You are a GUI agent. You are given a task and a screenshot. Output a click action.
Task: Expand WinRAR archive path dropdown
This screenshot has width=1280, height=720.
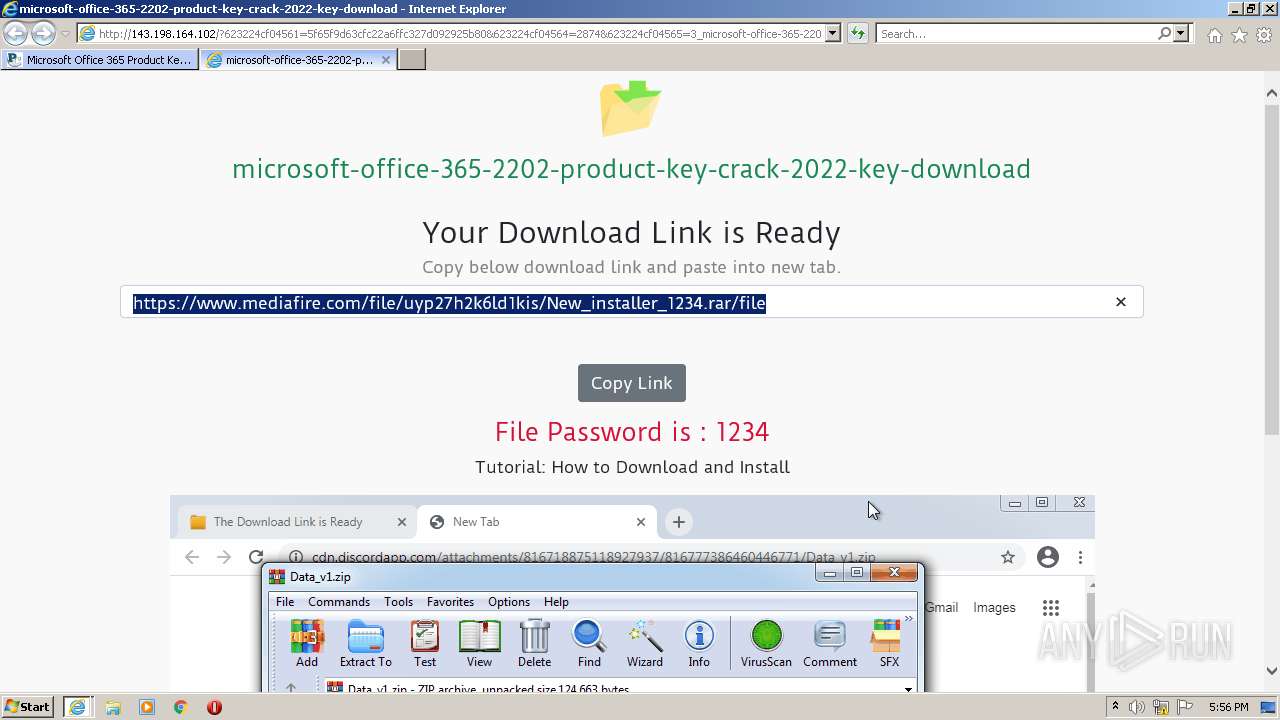coord(908,688)
